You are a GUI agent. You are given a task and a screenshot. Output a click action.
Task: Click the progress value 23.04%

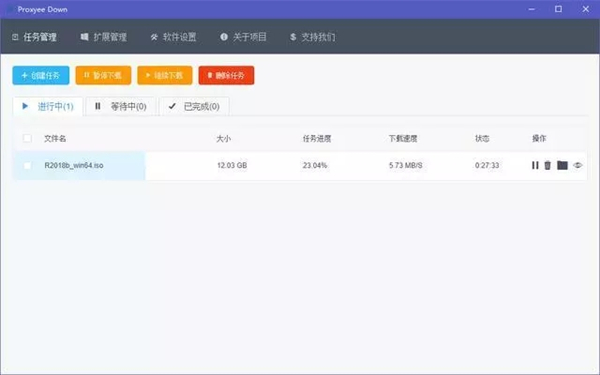pos(315,165)
